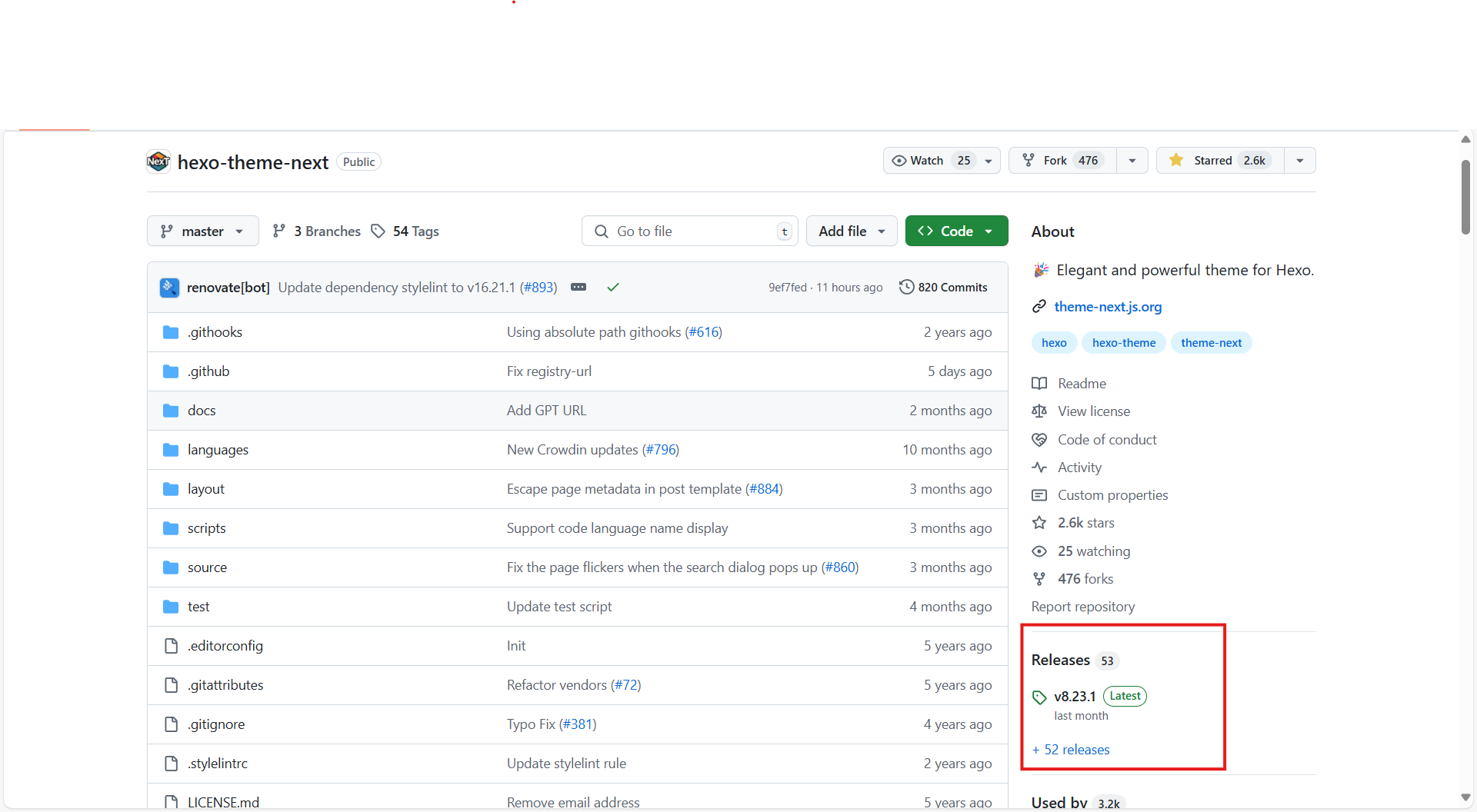Expand the green Code dropdown
Image resolution: width=1477 pixels, height=812 pixels.
click(956, 231)
